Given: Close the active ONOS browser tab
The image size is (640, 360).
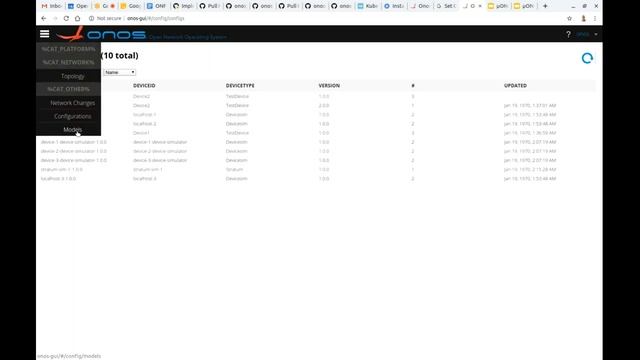Looking at the screenshot, I should coord(480,6).
